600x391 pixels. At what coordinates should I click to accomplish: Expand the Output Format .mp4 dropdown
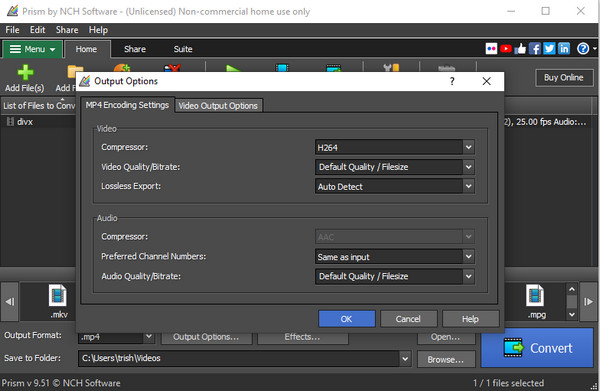coord(148,337)
